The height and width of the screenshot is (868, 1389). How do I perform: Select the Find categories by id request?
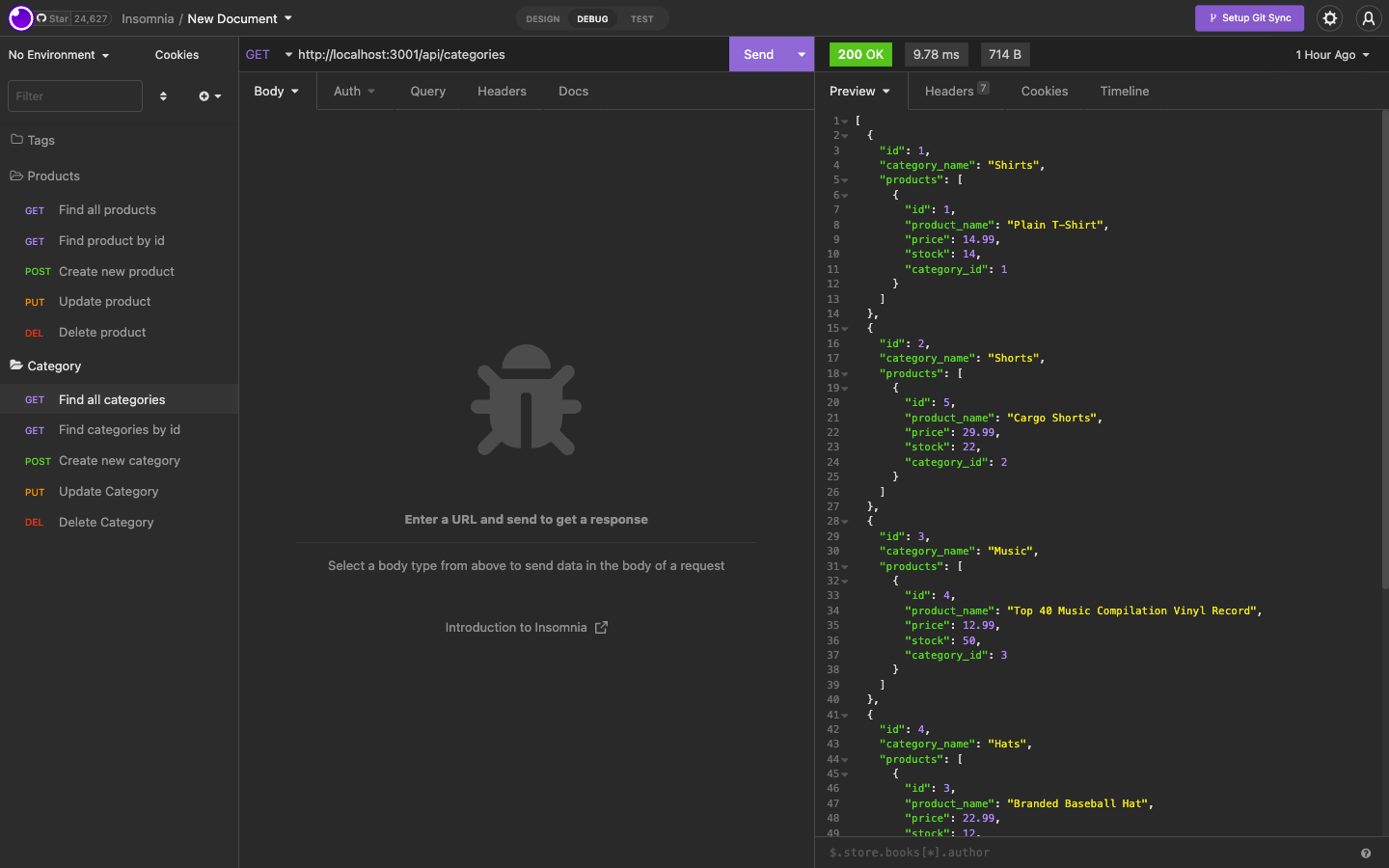click(x=119, y=429)
